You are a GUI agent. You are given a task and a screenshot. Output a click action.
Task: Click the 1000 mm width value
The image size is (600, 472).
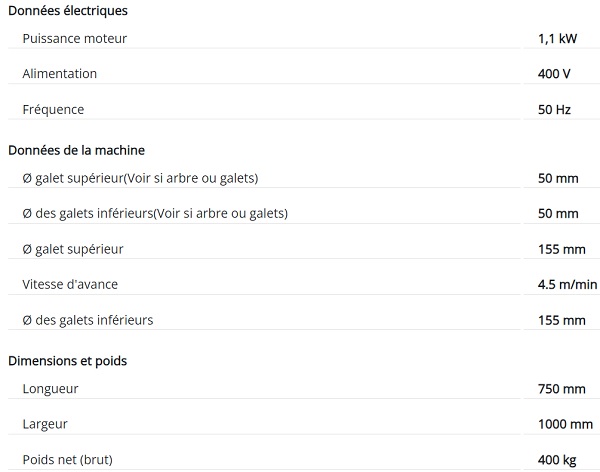click(565, 424)
